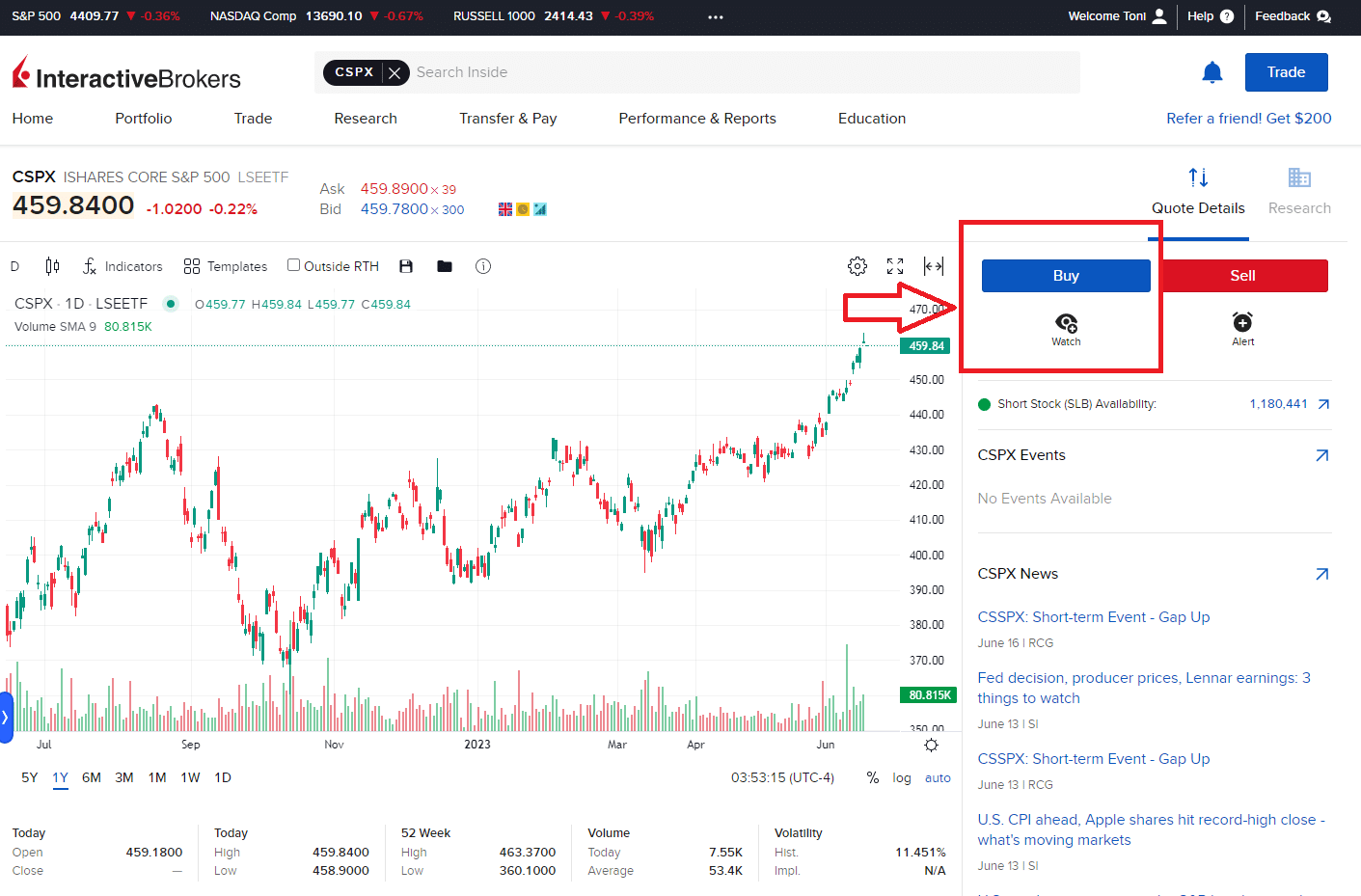Click the 459.84 current price label on the axis
The image size is (1361, 896).
tap(926, 346)
